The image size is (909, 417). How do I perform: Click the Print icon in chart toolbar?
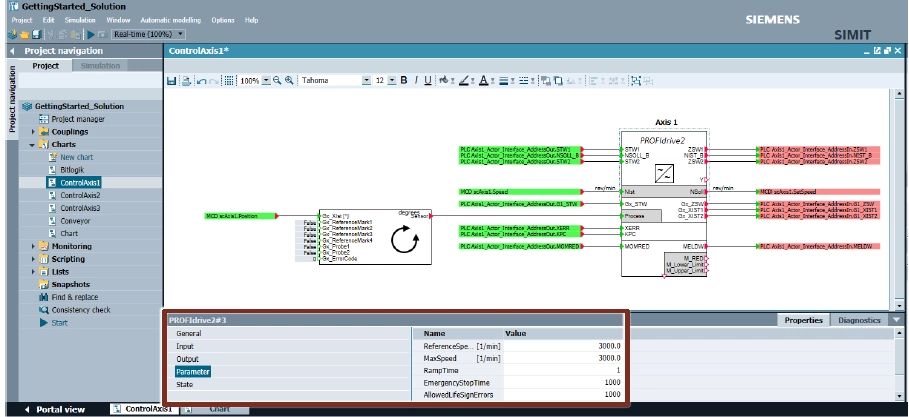(185, 80)
